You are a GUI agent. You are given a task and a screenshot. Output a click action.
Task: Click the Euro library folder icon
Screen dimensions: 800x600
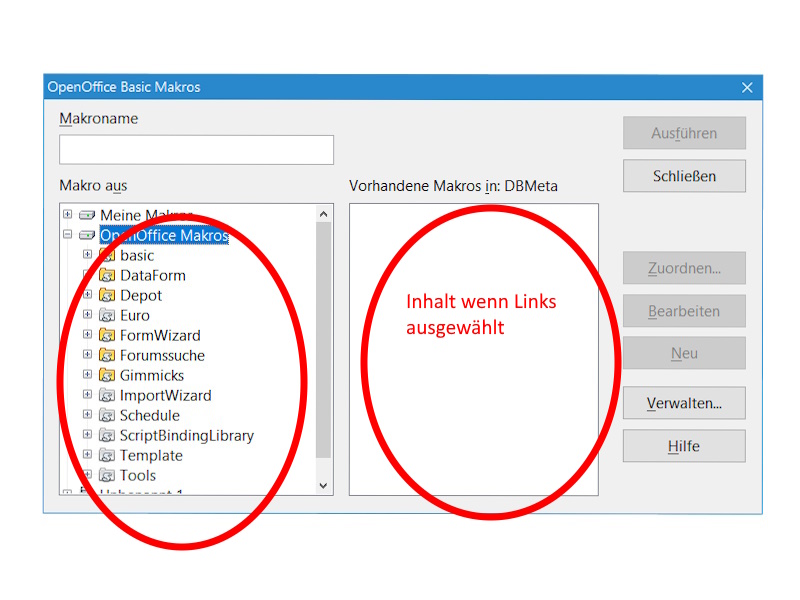pyautogui.click(x=107, y=315)
